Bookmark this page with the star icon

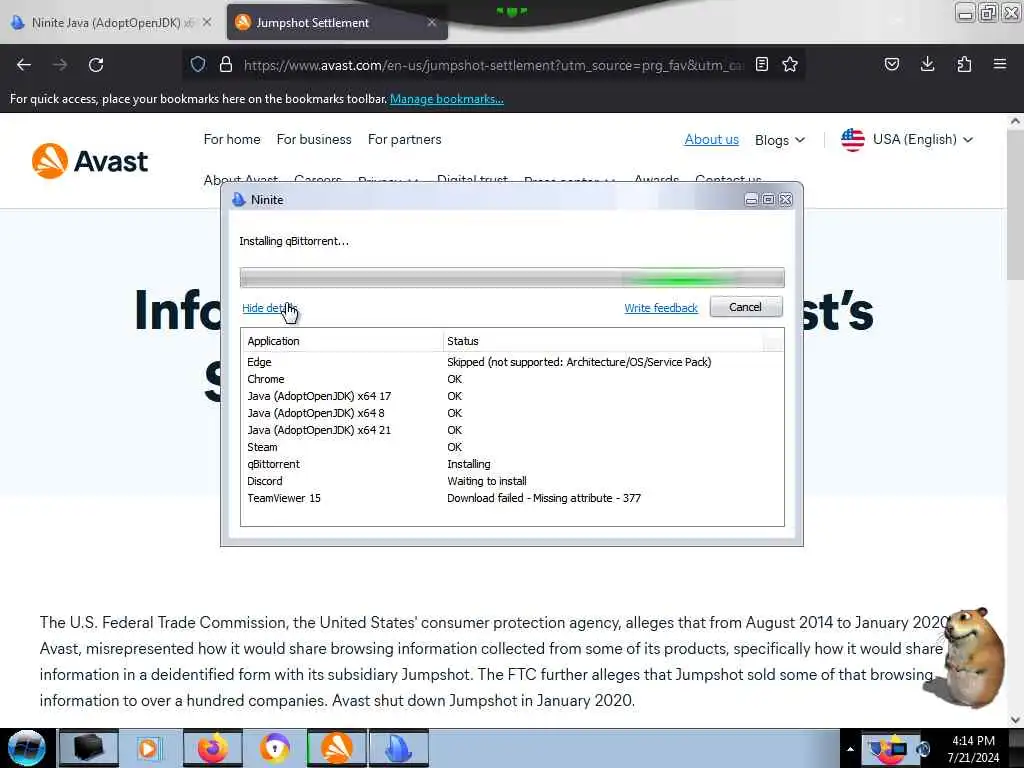point(790,64)
